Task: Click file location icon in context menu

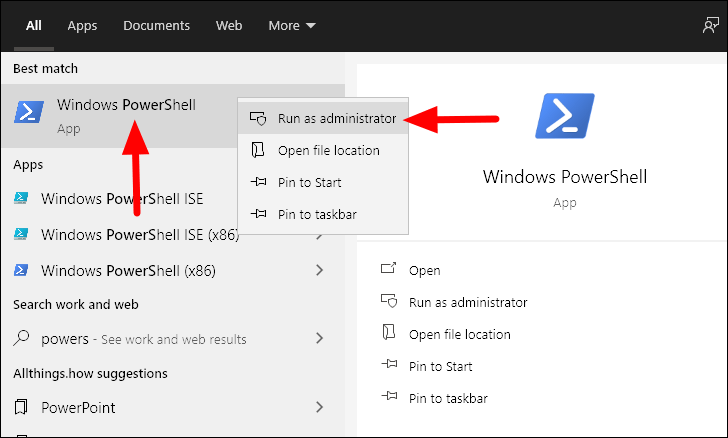Action: point(258,150)
